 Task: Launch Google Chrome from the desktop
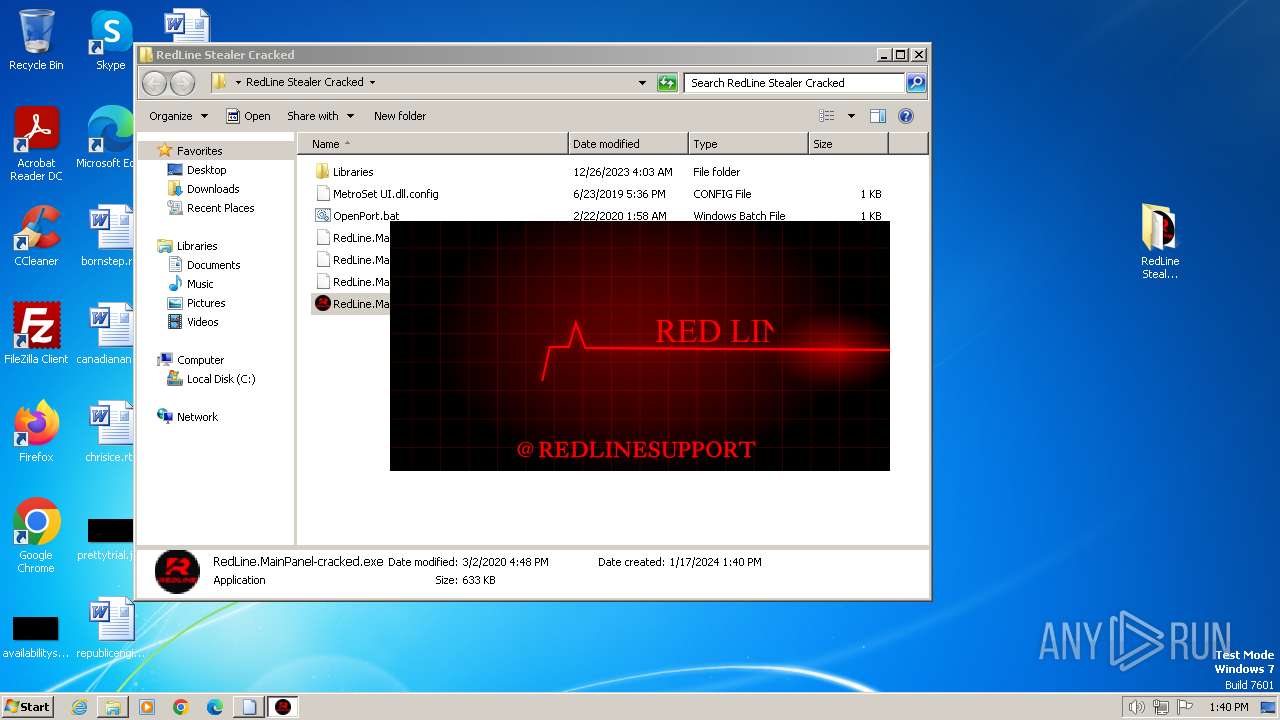point(36,536)
